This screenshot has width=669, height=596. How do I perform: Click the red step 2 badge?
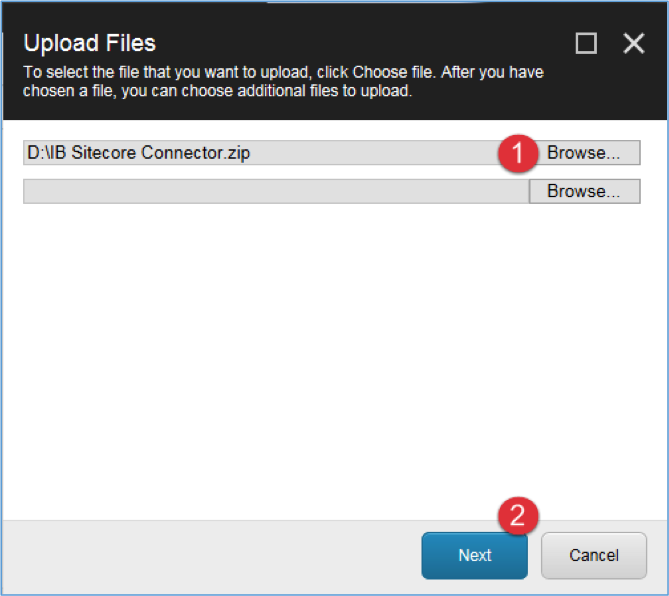pos(518,515)
